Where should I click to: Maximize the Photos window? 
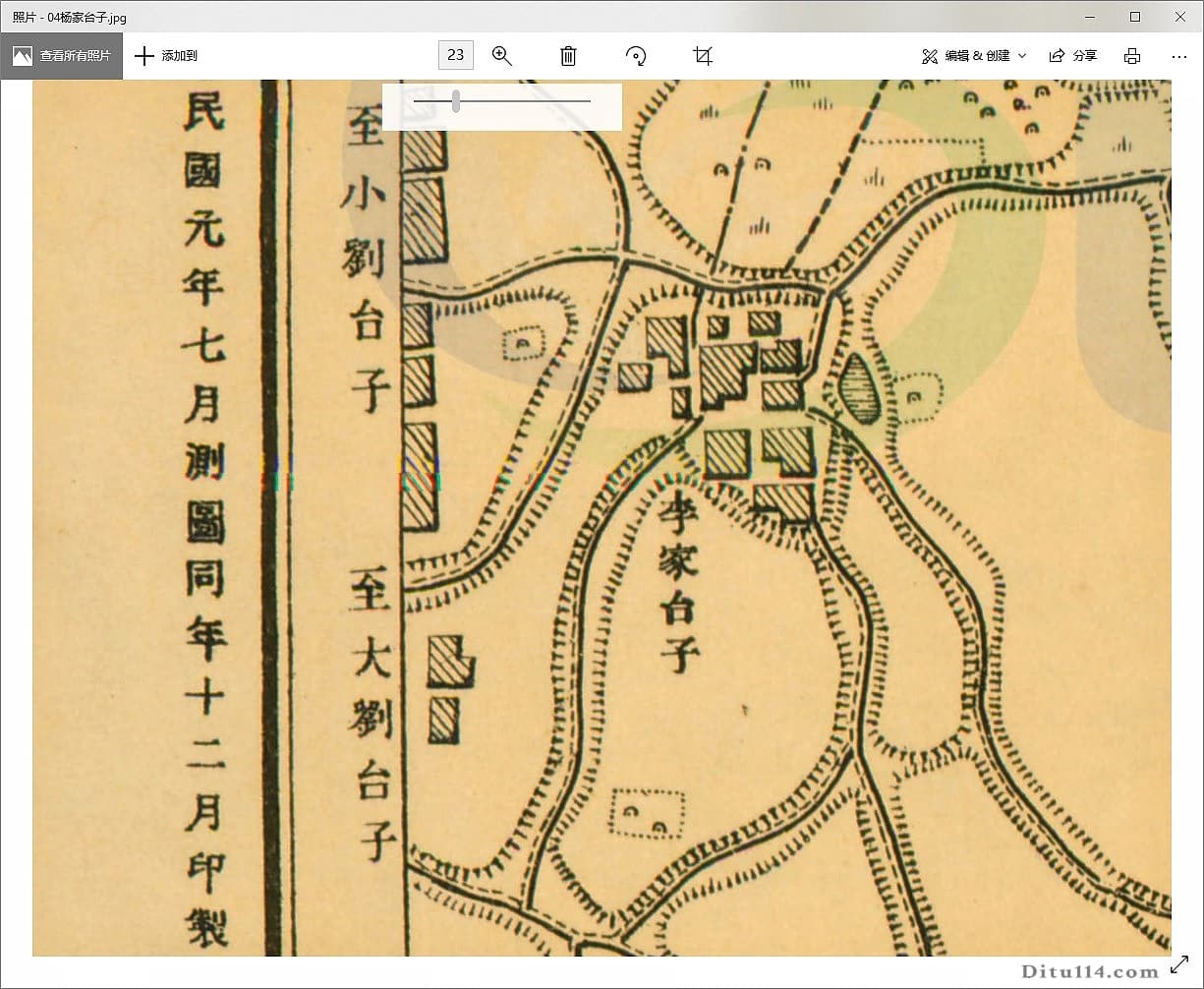click(1133, 17)
